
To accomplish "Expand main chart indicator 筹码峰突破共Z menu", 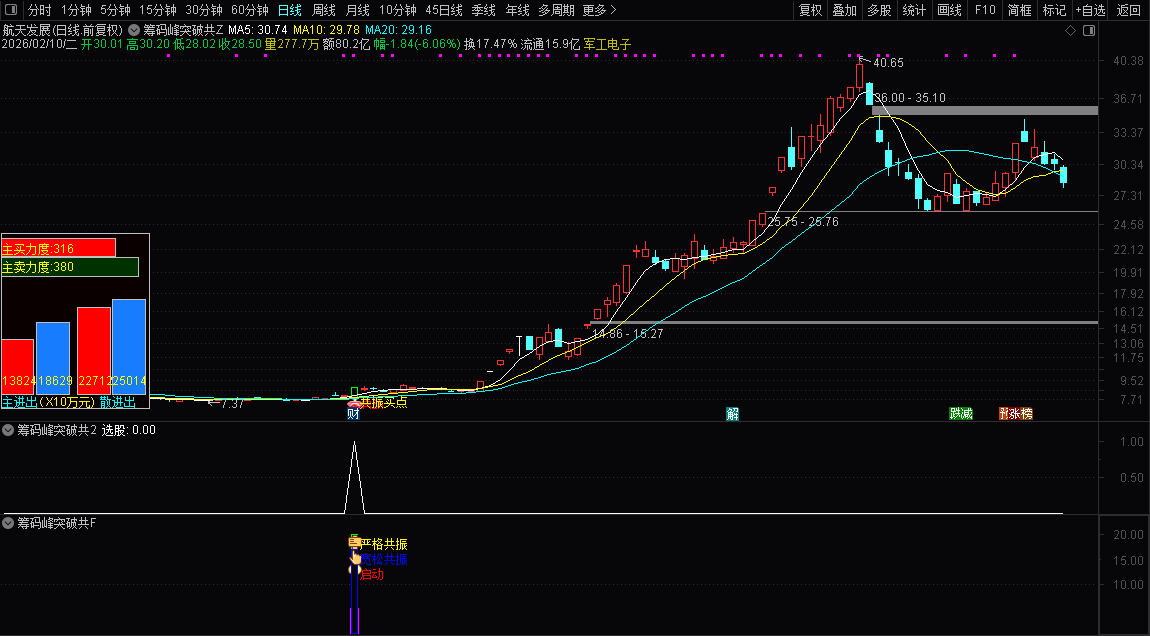I will [134, 30].
